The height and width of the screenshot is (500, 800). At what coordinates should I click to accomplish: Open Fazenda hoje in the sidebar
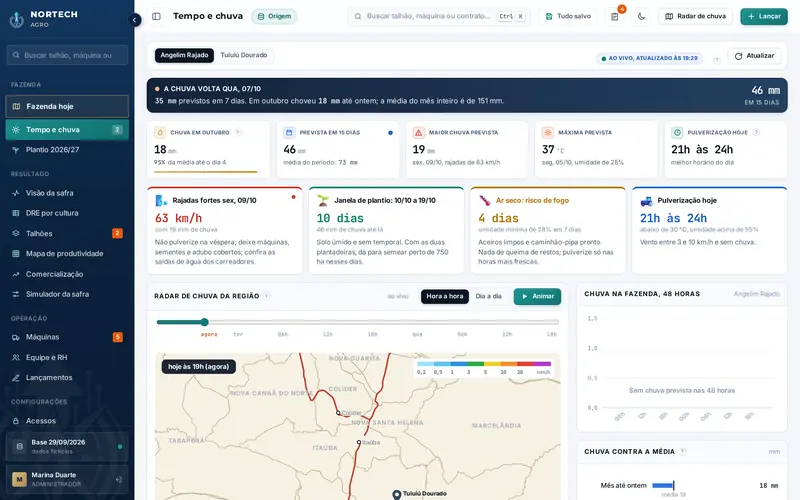pos(67,106)
